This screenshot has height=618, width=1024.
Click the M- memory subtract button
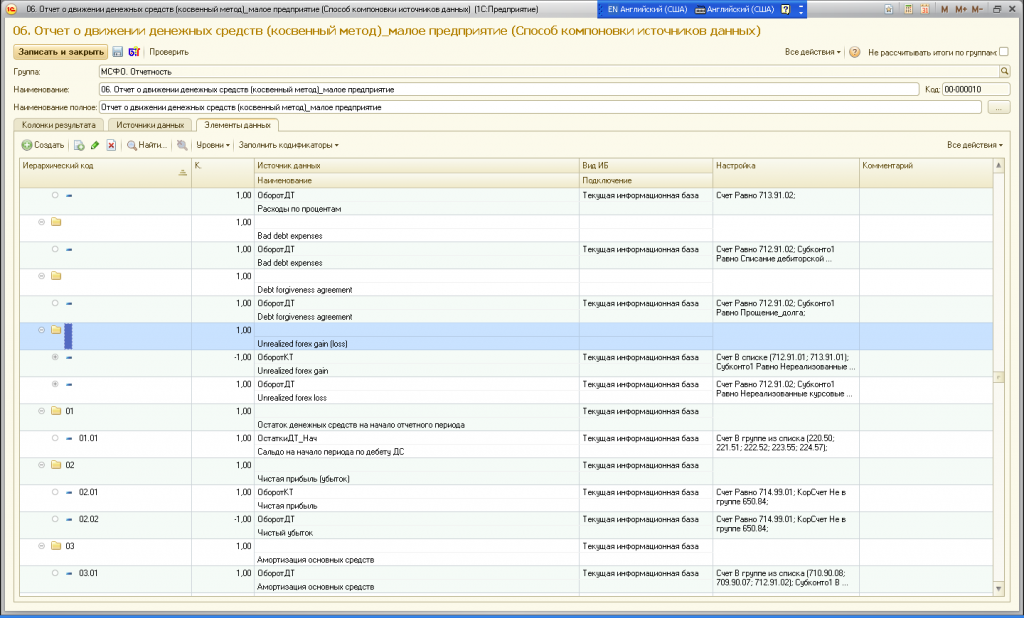[x=977, y=9]
